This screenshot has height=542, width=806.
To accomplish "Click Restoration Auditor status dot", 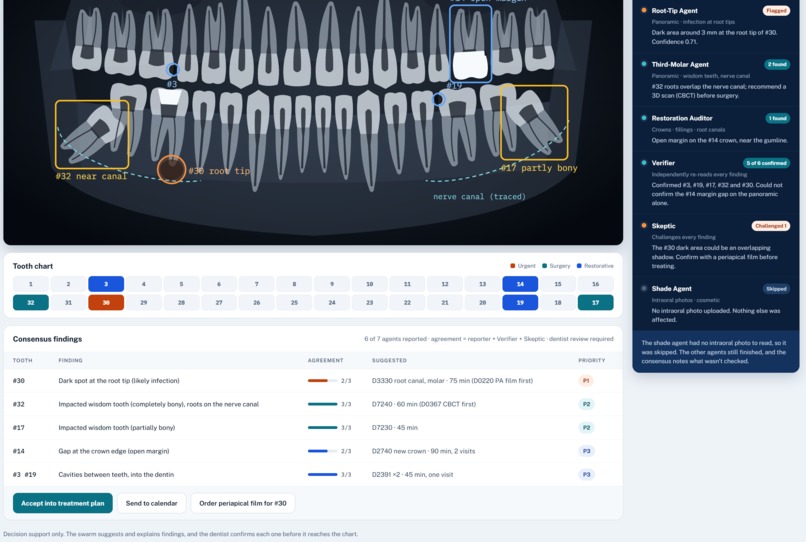I will pyautogui.click(x=644, y=118).
